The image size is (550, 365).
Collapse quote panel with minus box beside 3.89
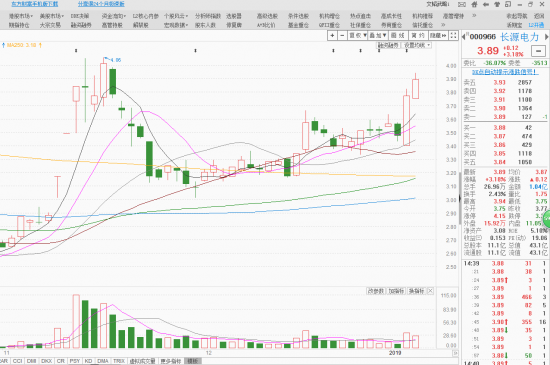(538, 51)
